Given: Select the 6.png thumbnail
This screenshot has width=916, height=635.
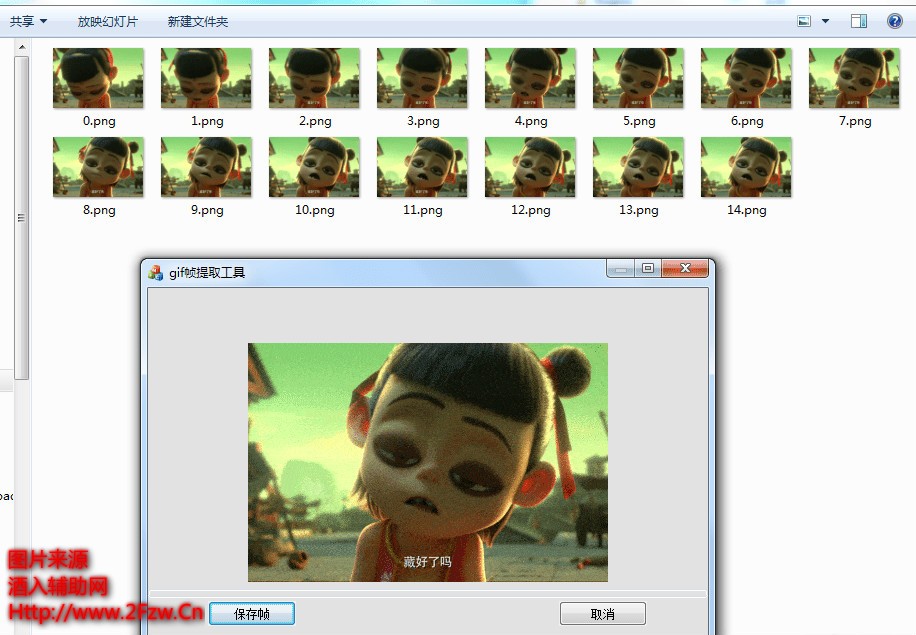Looking at the screenshot, I should tap(747, 78).
